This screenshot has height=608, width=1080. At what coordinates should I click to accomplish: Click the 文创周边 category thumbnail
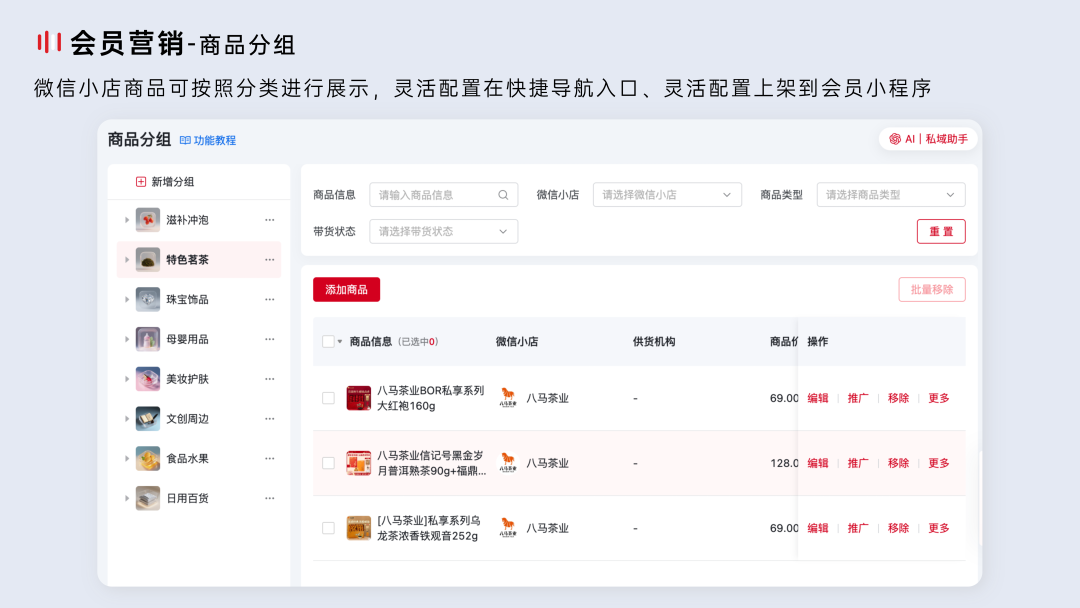pyautogui.click(x=147, y=418)
